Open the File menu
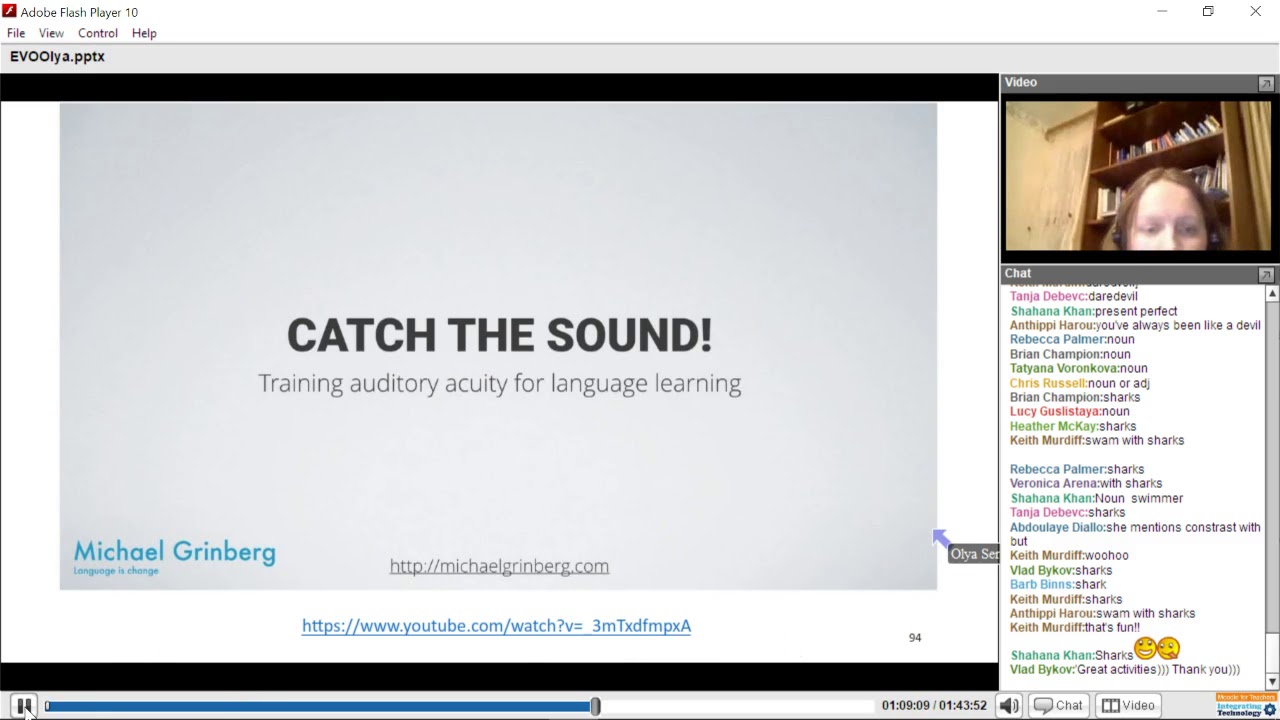Screen dimensions: 1280x720 click(x=16, y=33)
